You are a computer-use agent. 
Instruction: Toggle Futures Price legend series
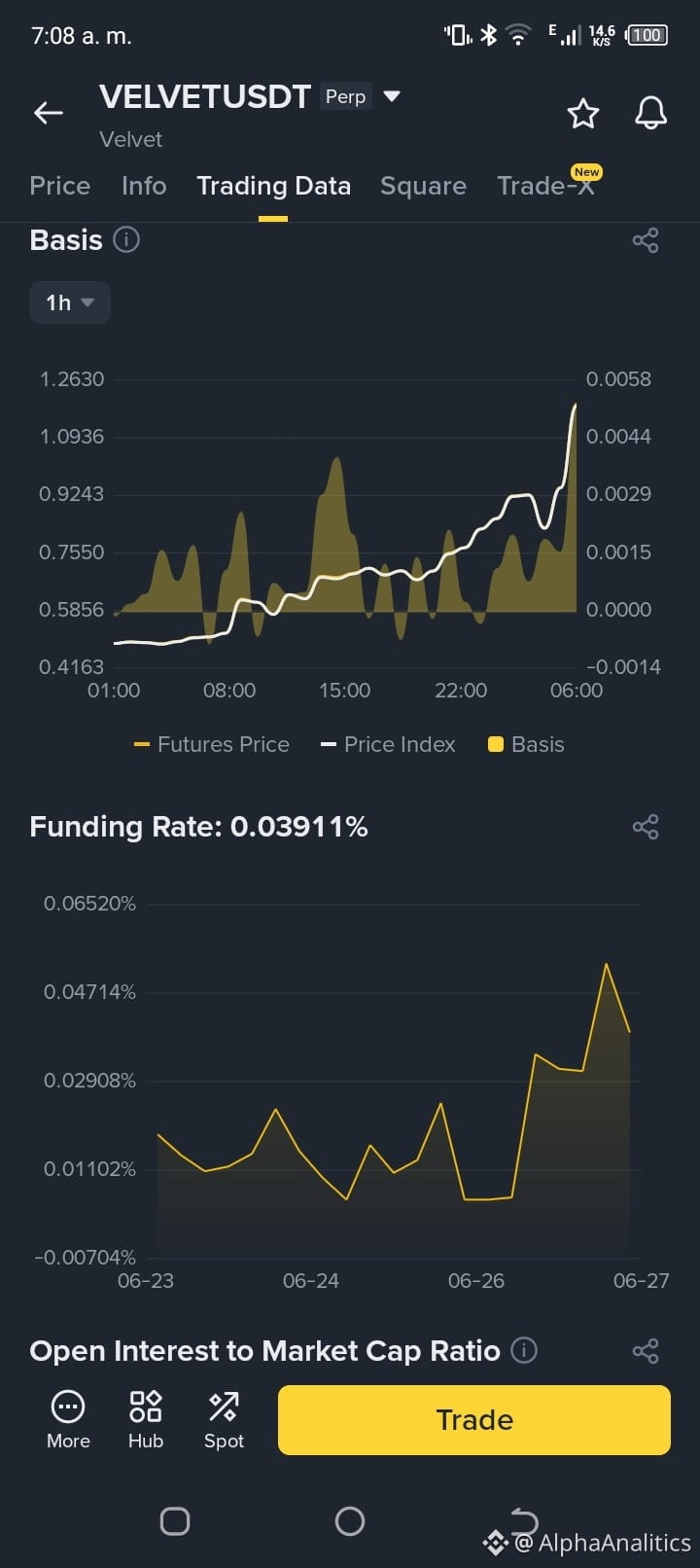click(212, 744)
